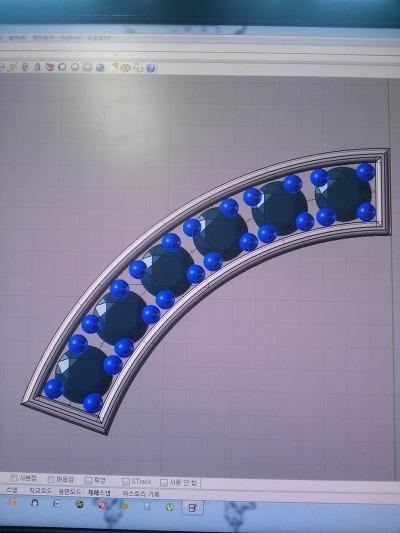This screenshot has width=400, height=533.
Task: Open the 도움말(H) help menu
Action: [99, 38]
